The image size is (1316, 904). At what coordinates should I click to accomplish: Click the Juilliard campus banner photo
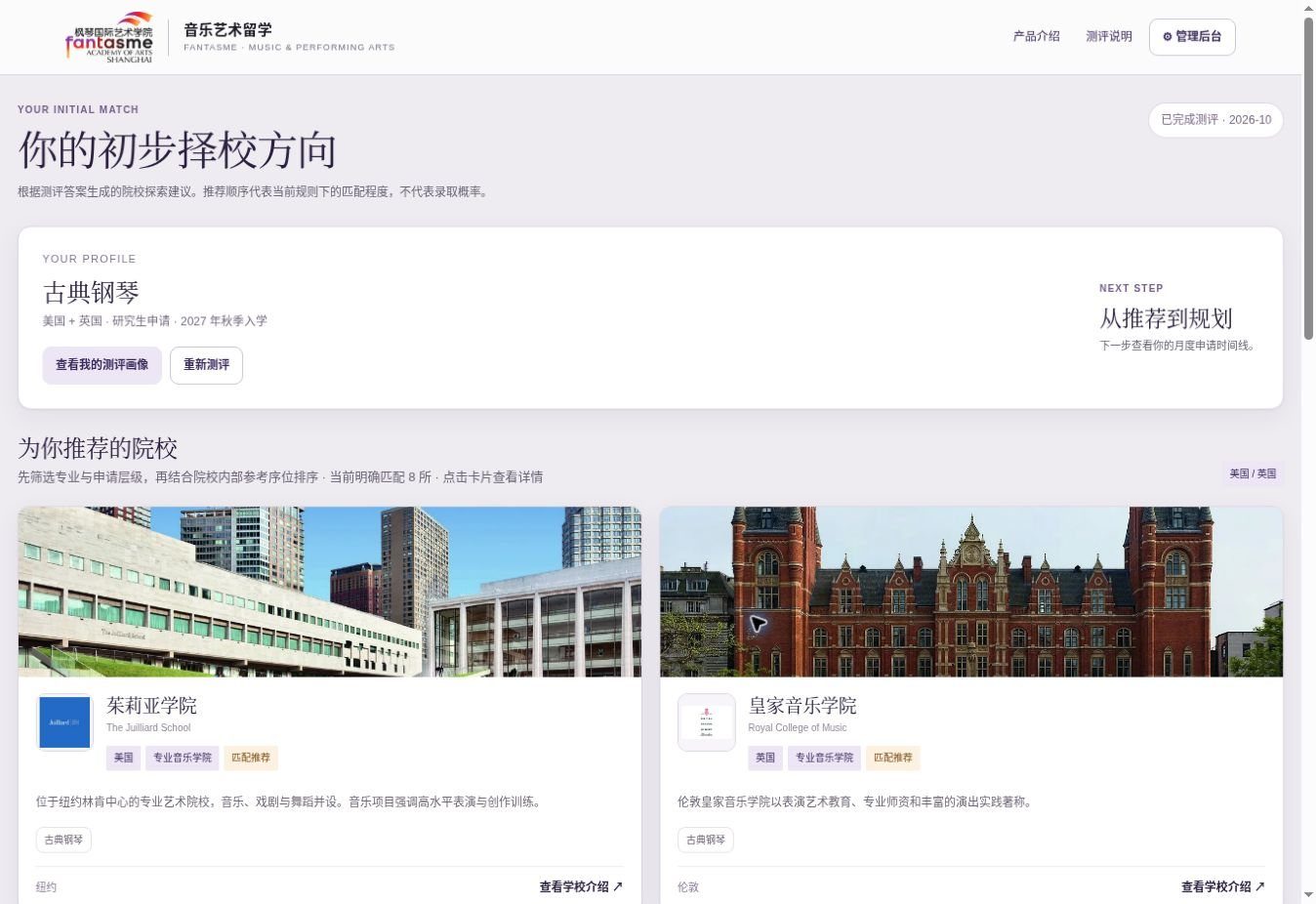(330, 592)
